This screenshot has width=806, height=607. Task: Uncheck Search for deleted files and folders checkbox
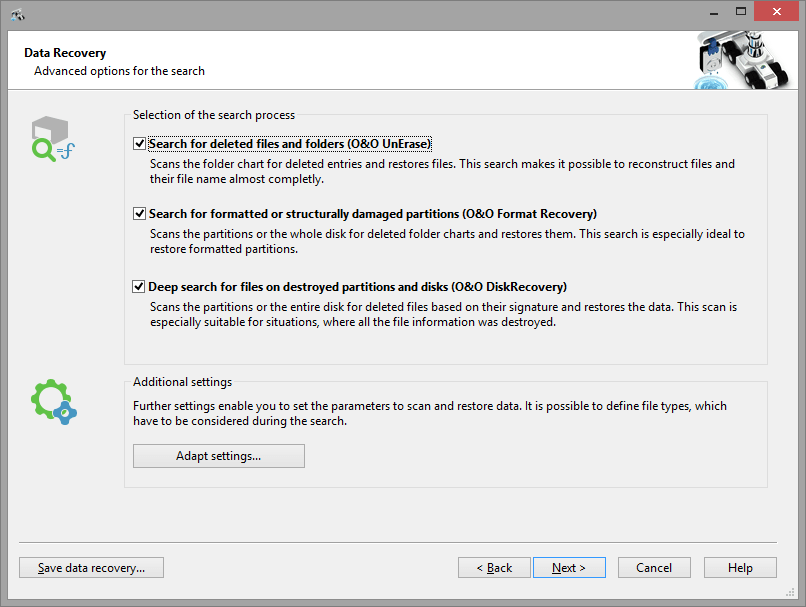click(139, 143)
